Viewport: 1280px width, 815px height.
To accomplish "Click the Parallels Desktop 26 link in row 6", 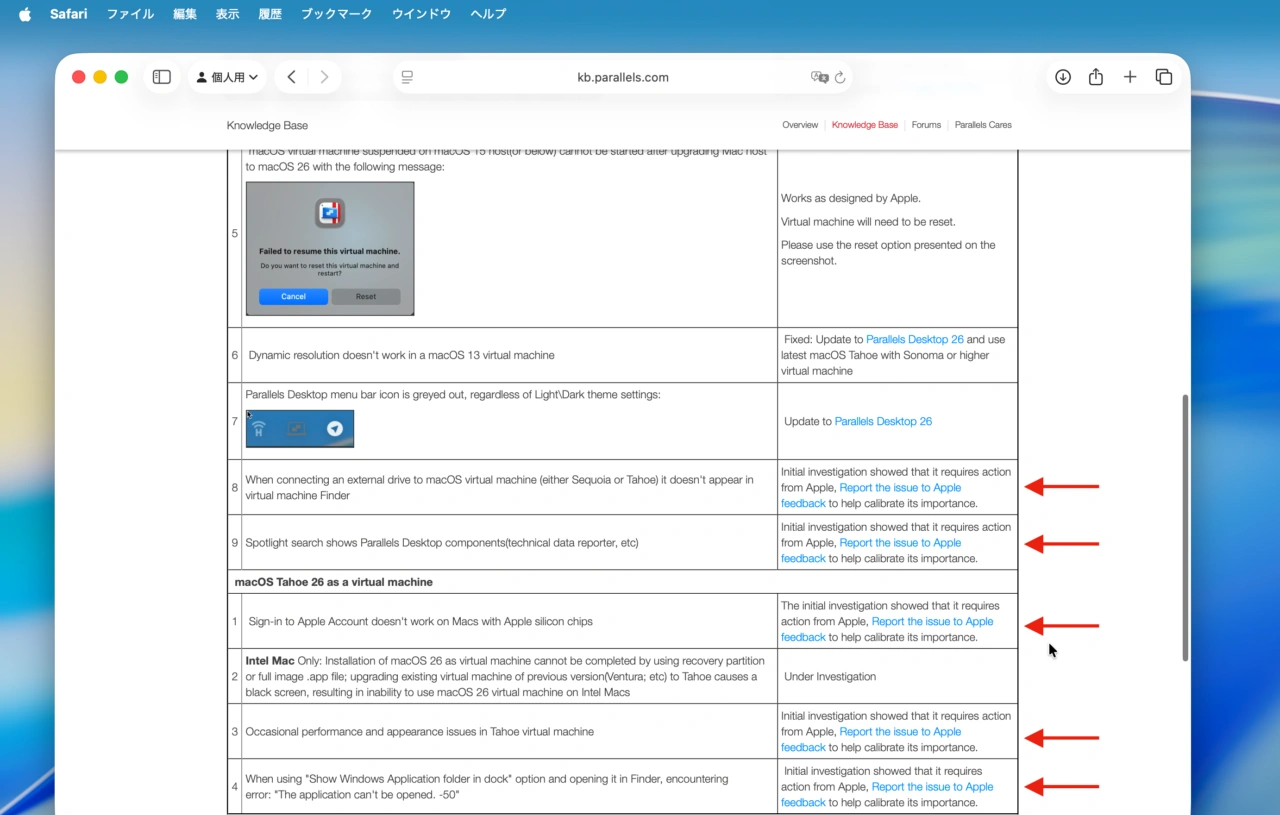I will point(915,339).
